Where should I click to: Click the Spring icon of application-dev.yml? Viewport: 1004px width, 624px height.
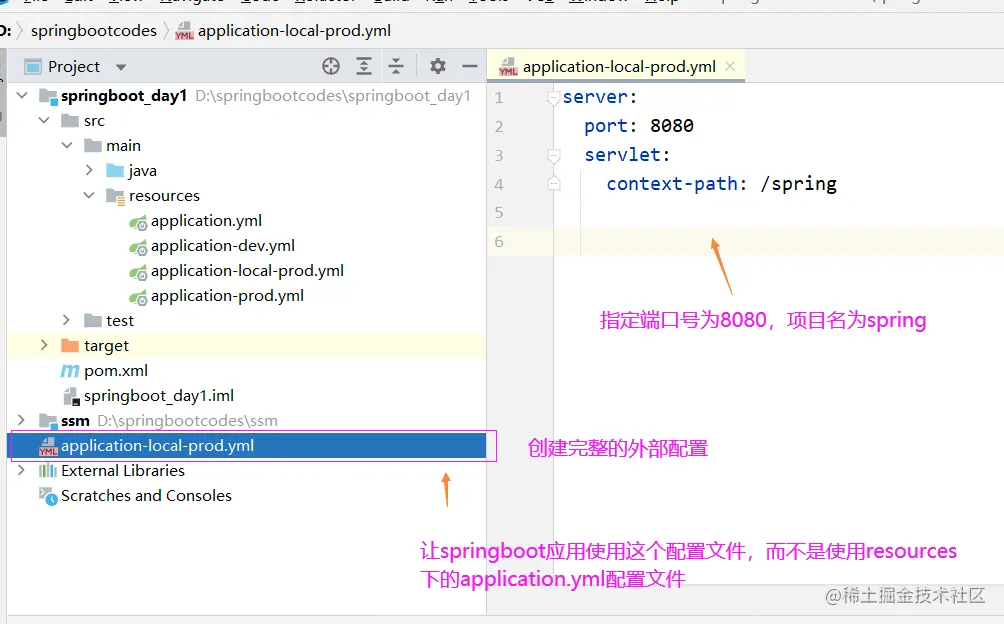[138, 248]
